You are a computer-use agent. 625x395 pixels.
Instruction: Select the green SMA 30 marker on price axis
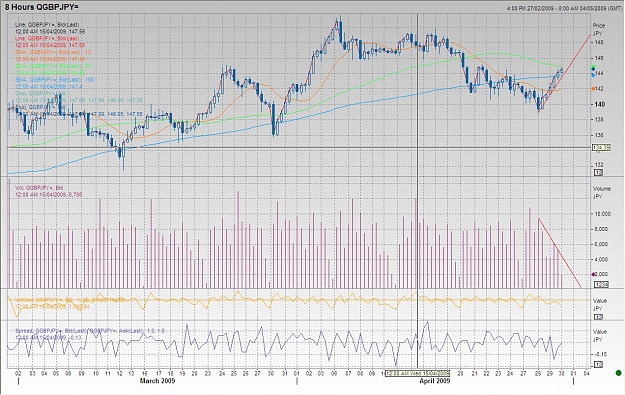(593, 67)
